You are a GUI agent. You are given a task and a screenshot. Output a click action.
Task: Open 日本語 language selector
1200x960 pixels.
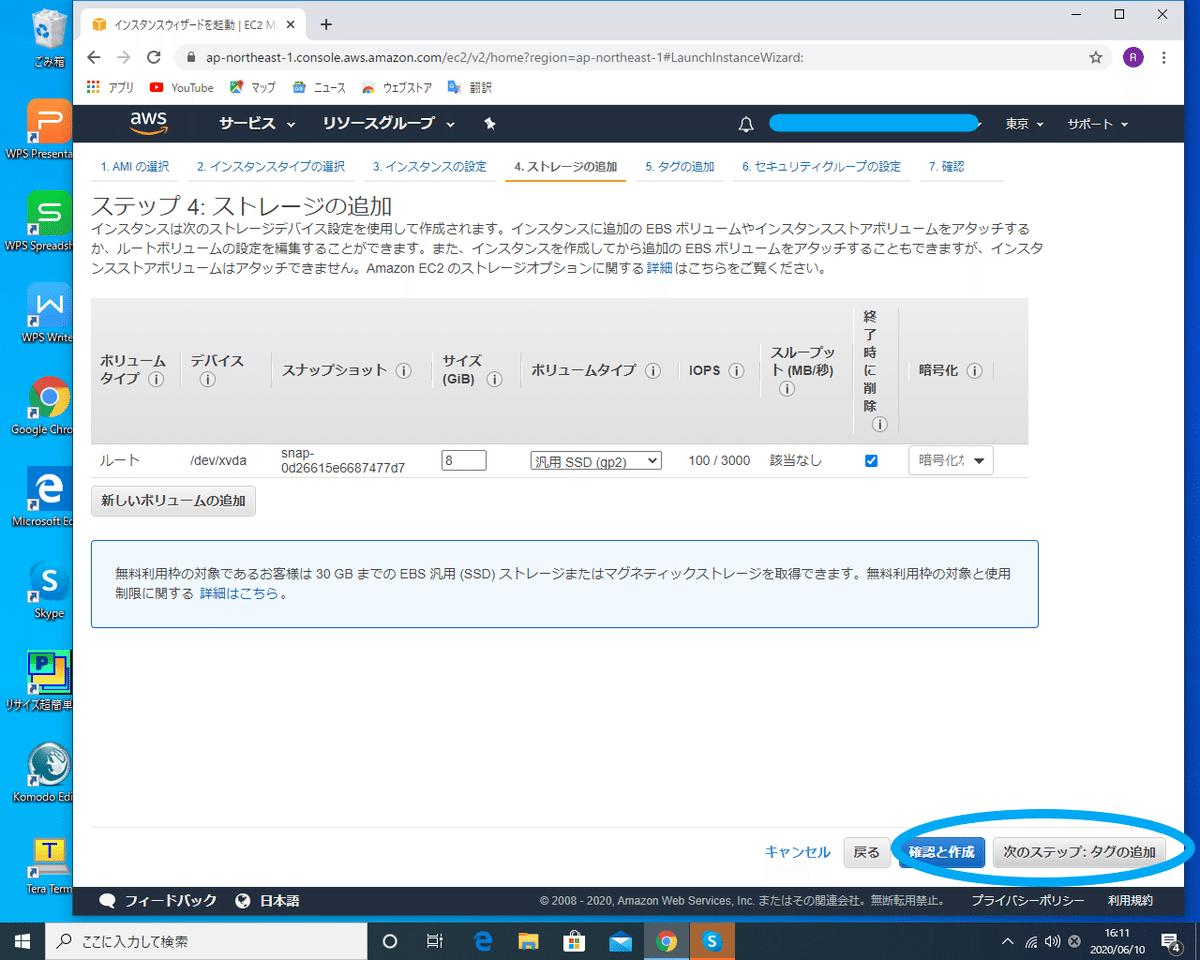[x=267, y=901]
